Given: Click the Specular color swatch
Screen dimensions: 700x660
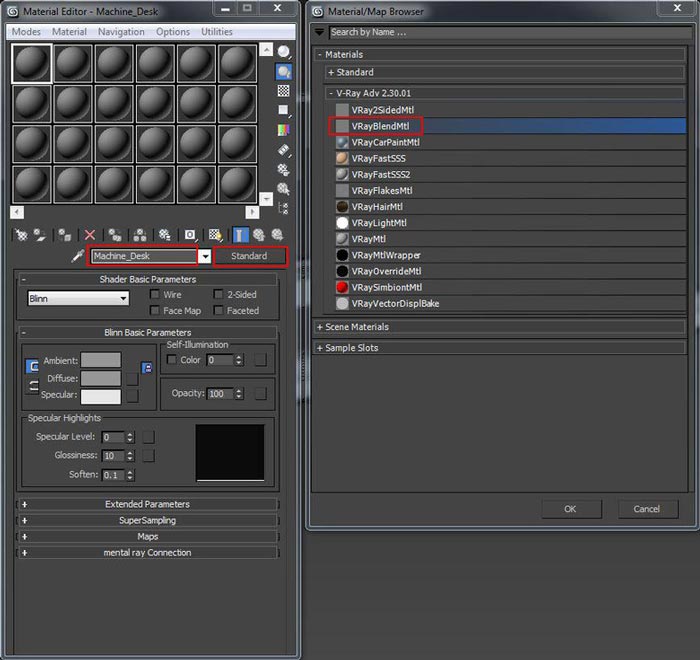Looking at the screenshot, I should (x=101, y=396).
